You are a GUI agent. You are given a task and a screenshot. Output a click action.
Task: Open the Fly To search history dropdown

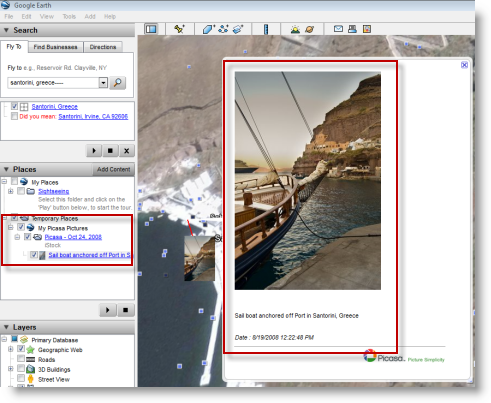[x=103, y=83]
